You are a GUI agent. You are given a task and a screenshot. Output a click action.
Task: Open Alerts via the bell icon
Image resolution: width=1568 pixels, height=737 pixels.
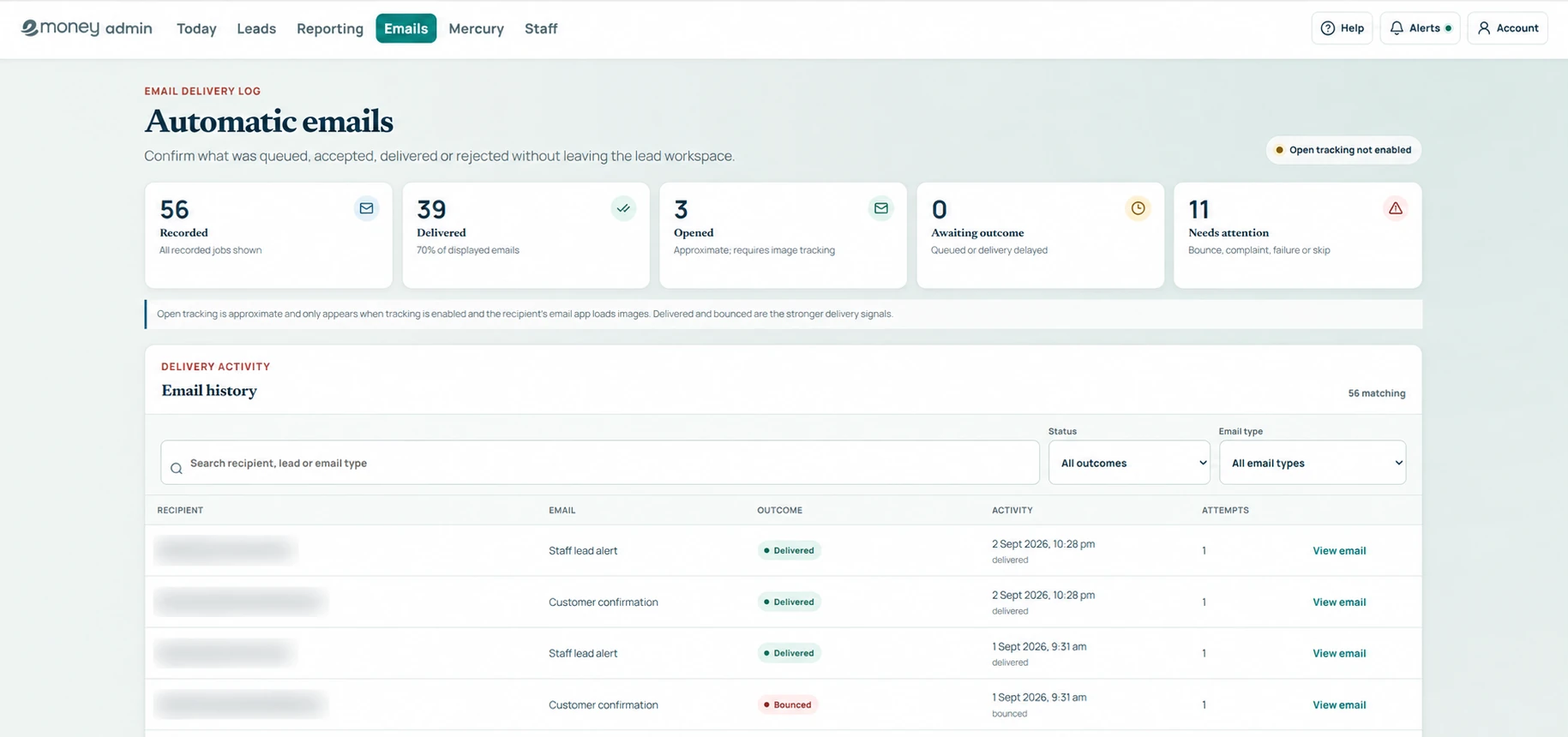point(1420,28)
